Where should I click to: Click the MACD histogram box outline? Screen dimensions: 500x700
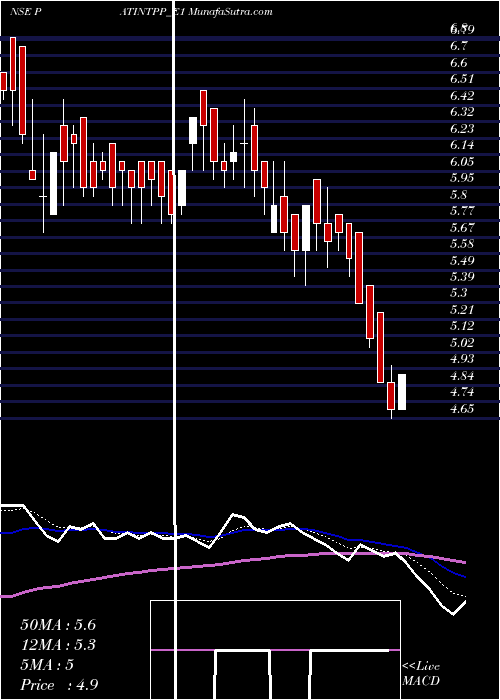click(275, 650)
